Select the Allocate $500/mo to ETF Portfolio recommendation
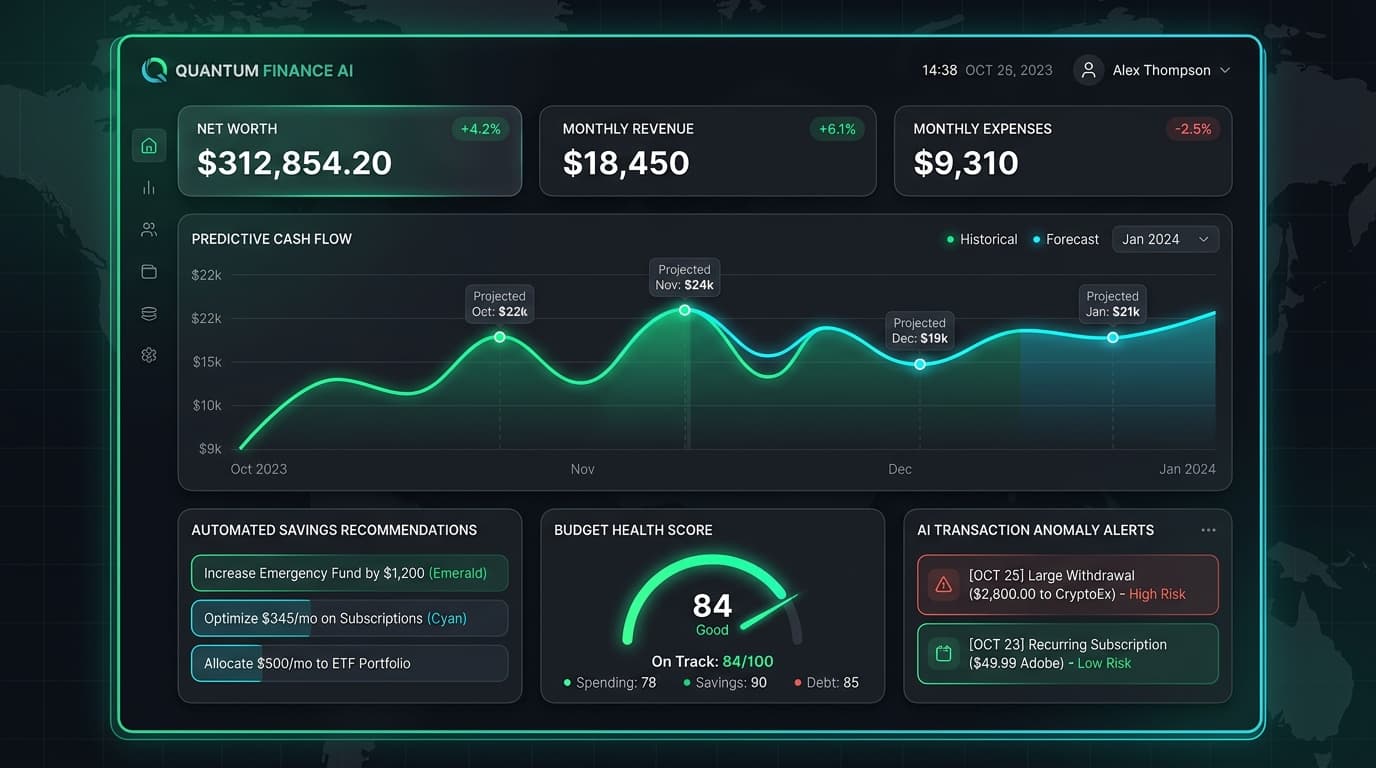Screen dimensions: 1376x768 [350, 663]
